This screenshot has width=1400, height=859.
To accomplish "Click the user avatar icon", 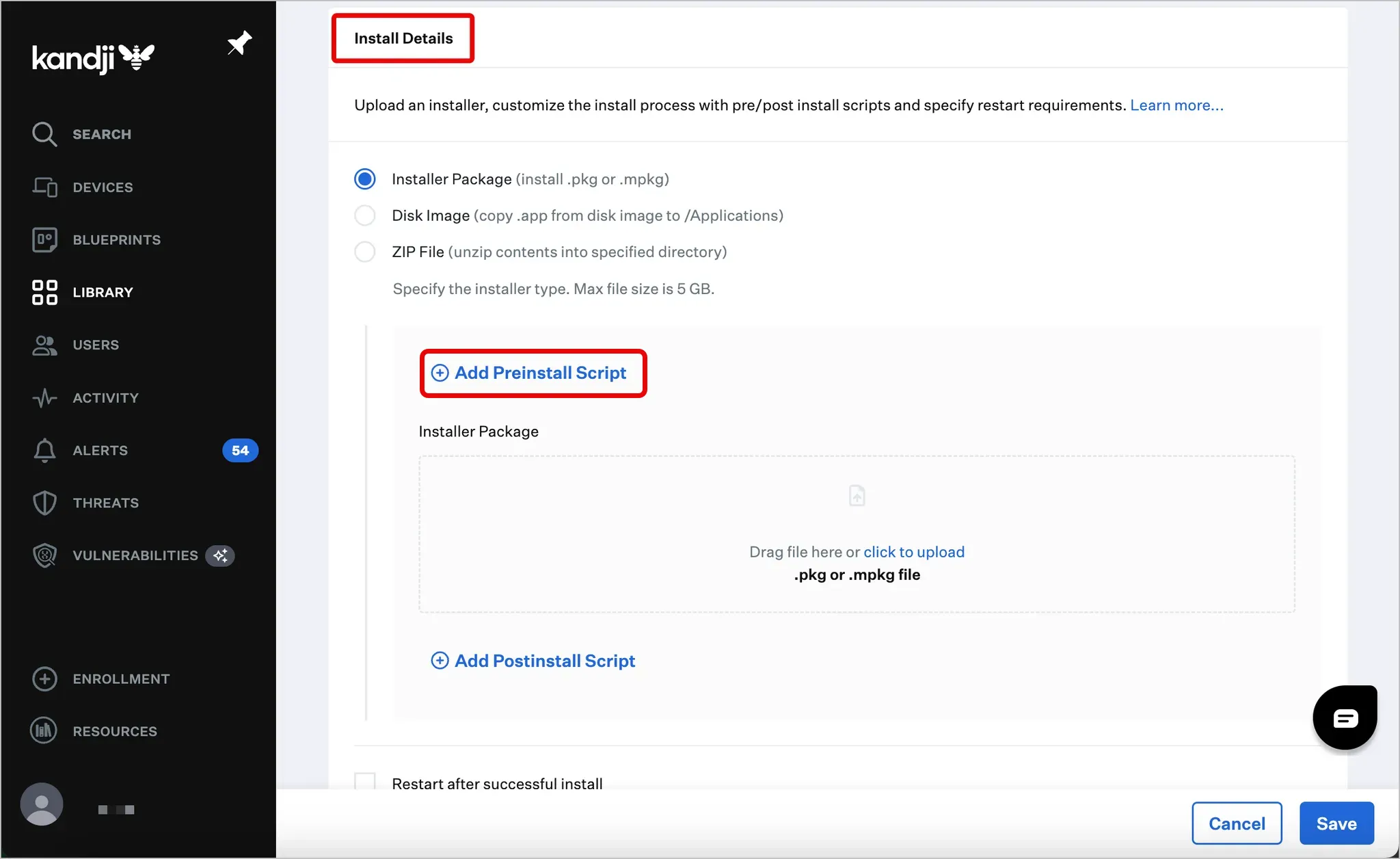I will [x=42, y=804].
